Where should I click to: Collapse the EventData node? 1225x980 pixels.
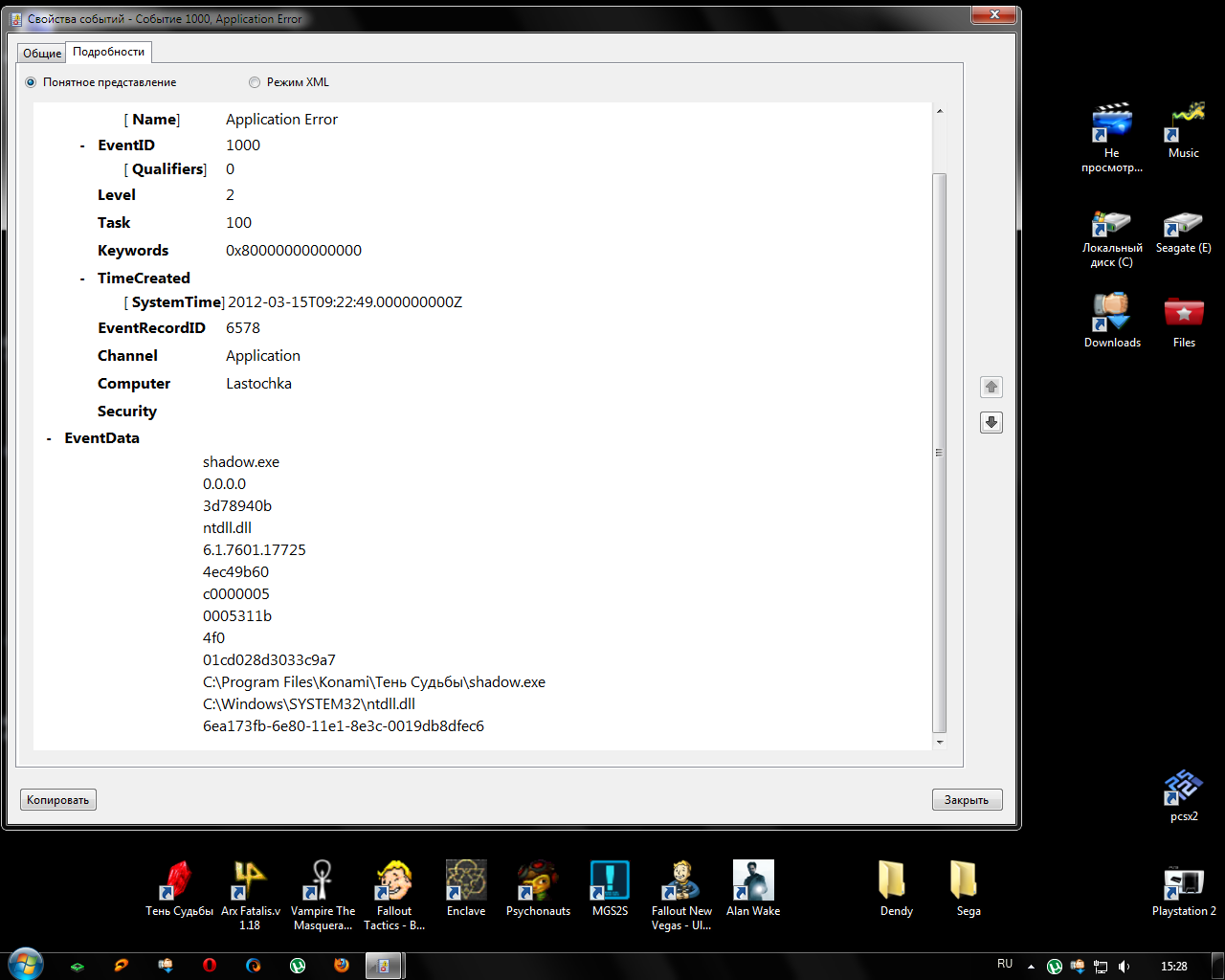pos(49,439)
